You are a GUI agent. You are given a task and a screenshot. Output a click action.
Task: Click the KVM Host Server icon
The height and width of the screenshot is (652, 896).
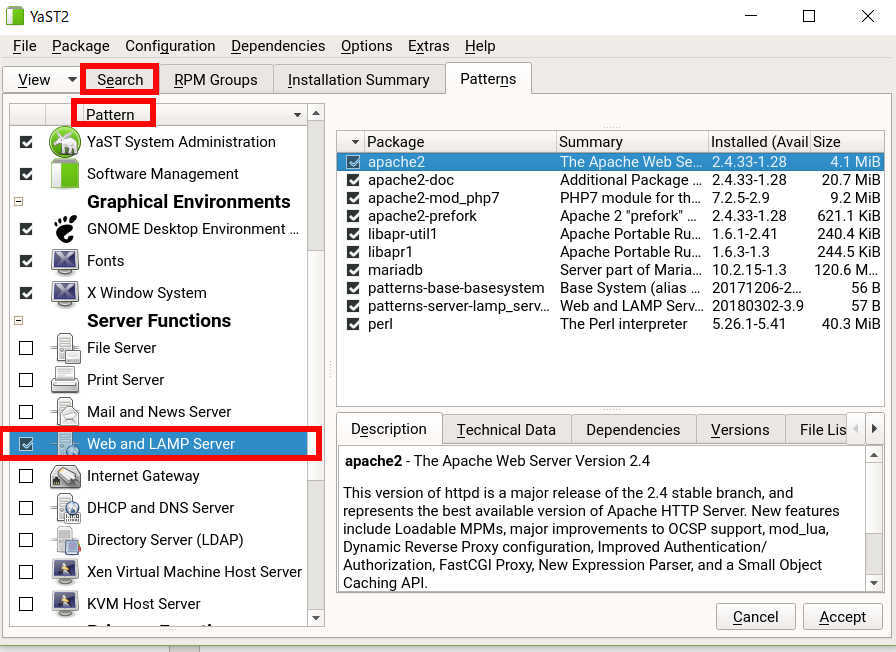click(x=65, y=604)
